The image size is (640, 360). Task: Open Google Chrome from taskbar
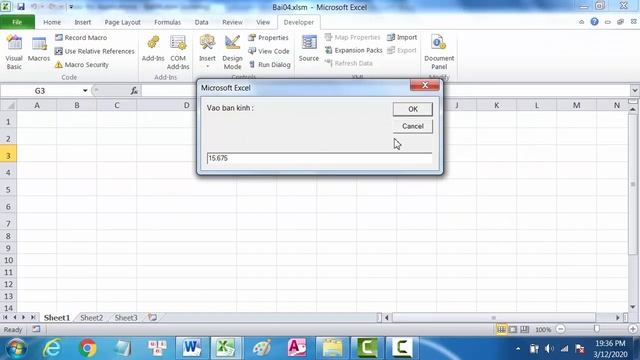(x=87, y=348)
